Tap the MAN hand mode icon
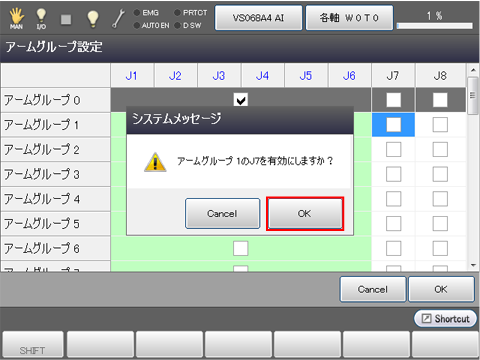The image size is (480, 360). coord(16,18)
